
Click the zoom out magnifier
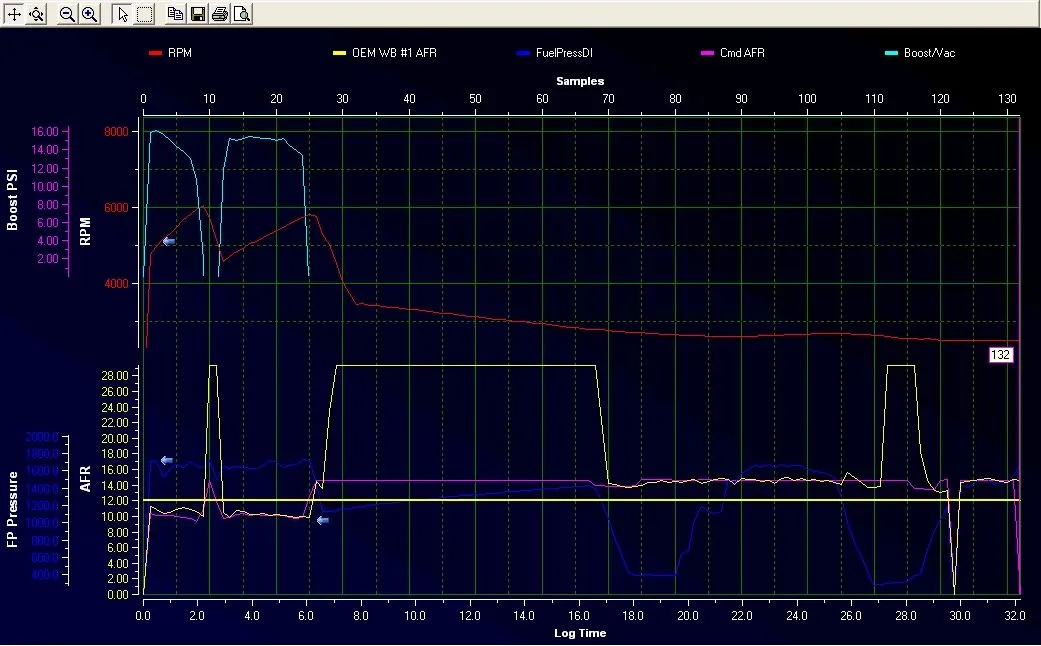tap(67, 14)
